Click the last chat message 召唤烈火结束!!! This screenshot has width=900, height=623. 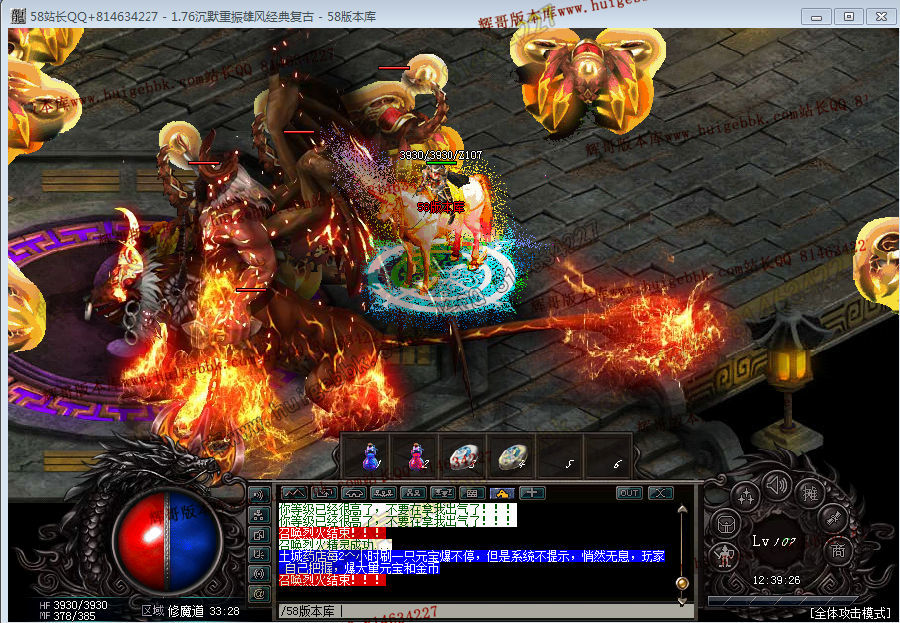click(332, 581)
